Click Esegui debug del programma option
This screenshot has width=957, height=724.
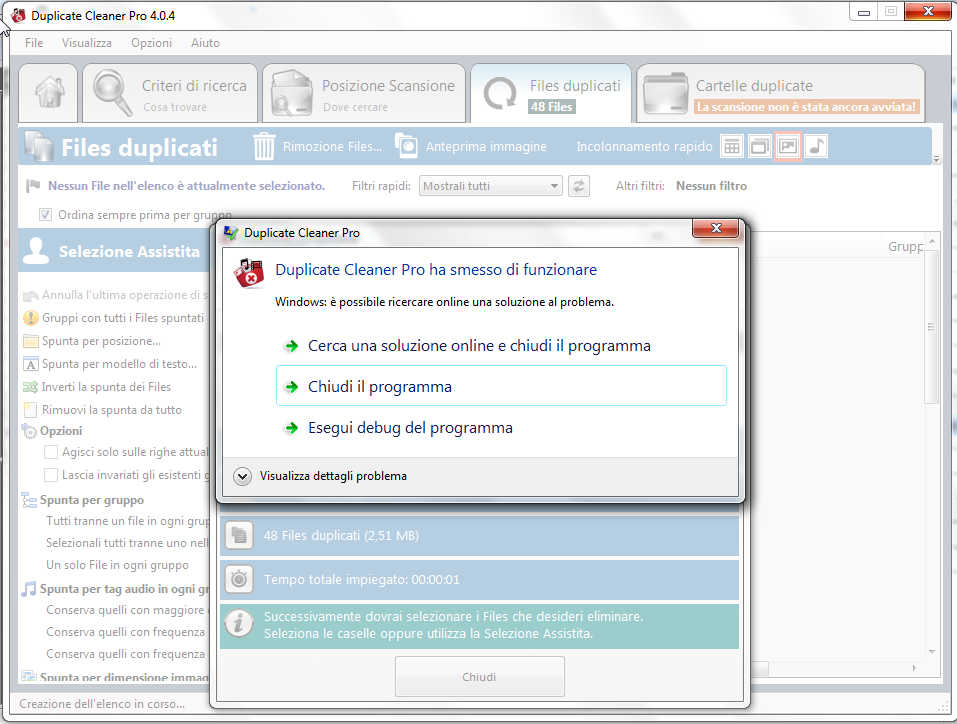(410, 428)
